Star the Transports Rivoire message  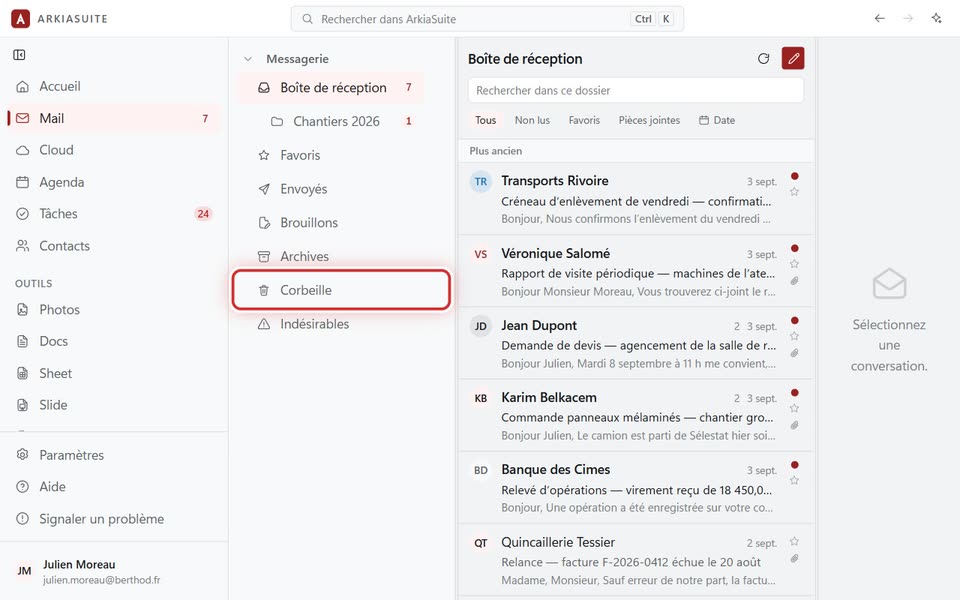(794, 192)
